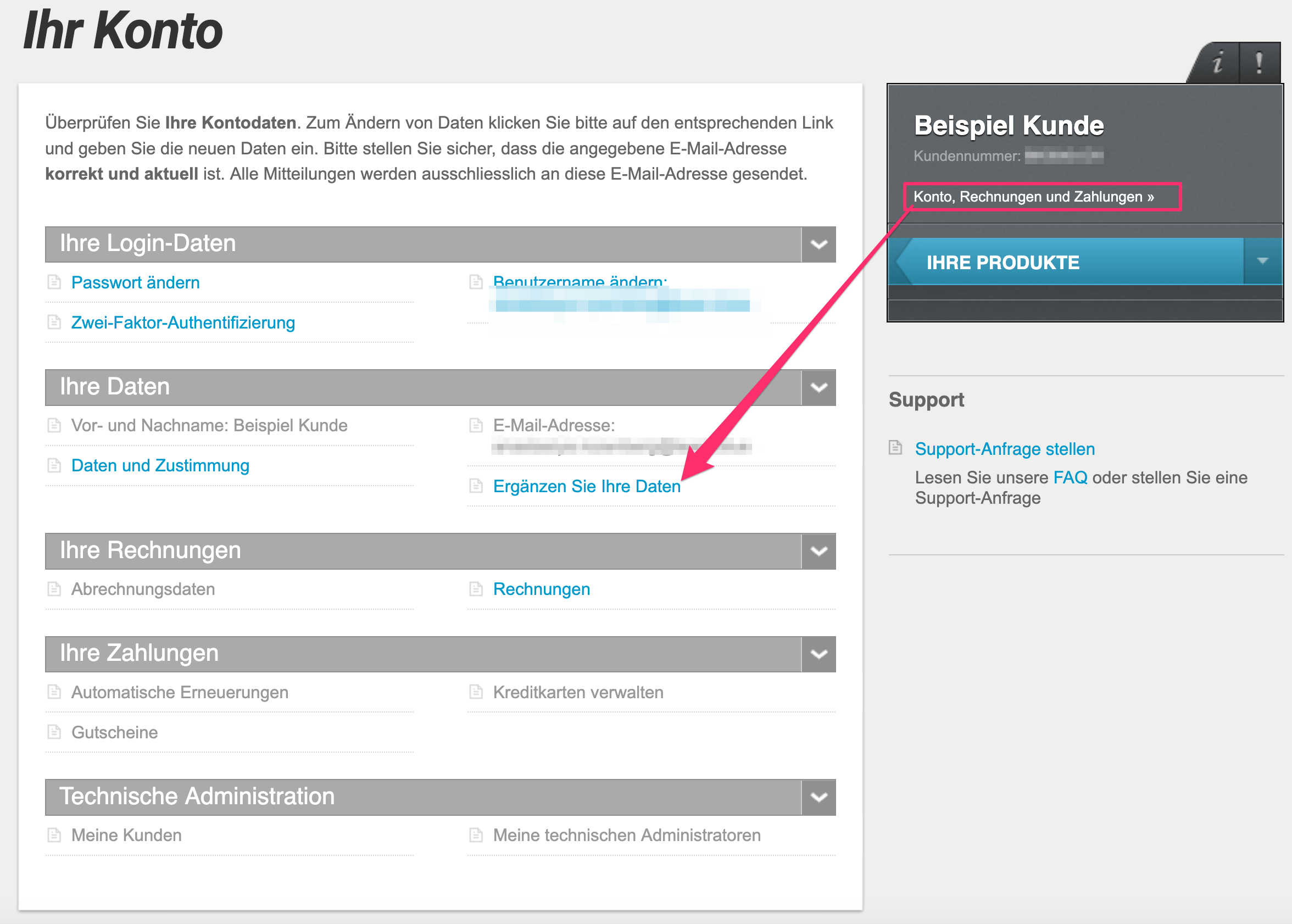Click Automatische Erneuerungen text
Viewport: 1292px width, 924px height.
point(180,692)
